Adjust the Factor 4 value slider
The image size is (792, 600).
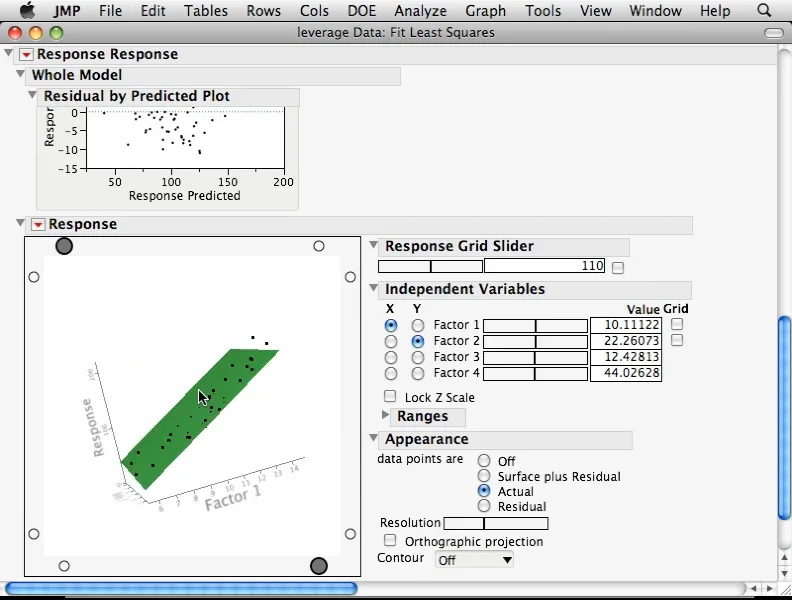tap(535, 374)
